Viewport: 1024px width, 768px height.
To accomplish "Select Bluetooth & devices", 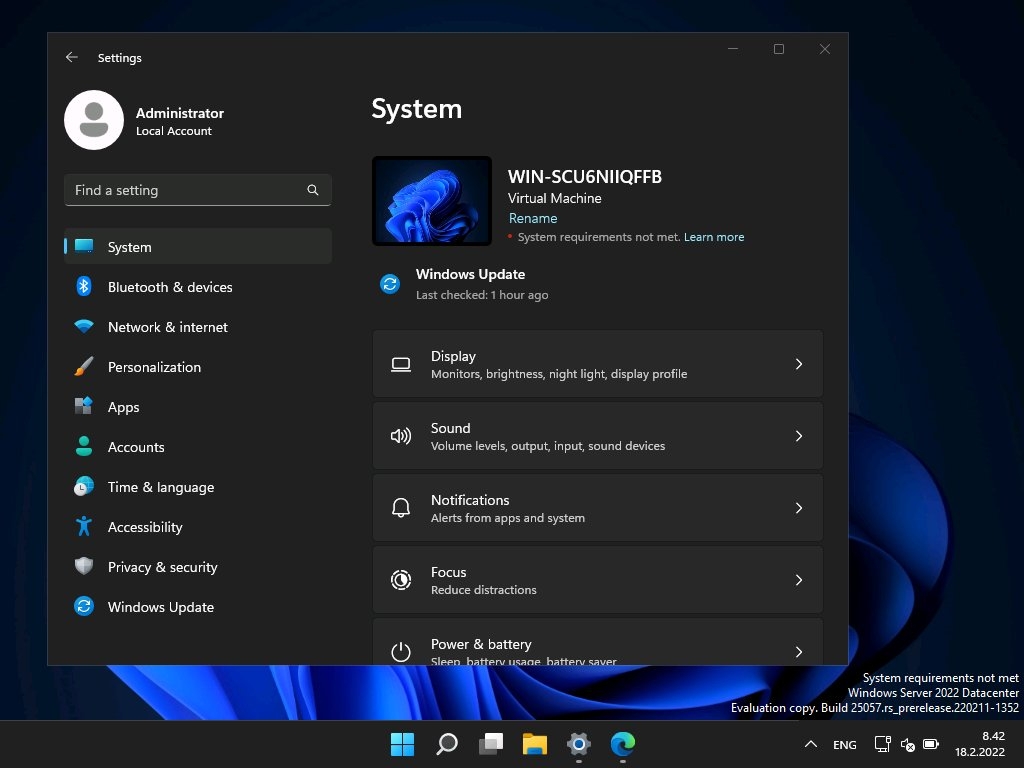I will coord(198,287).
